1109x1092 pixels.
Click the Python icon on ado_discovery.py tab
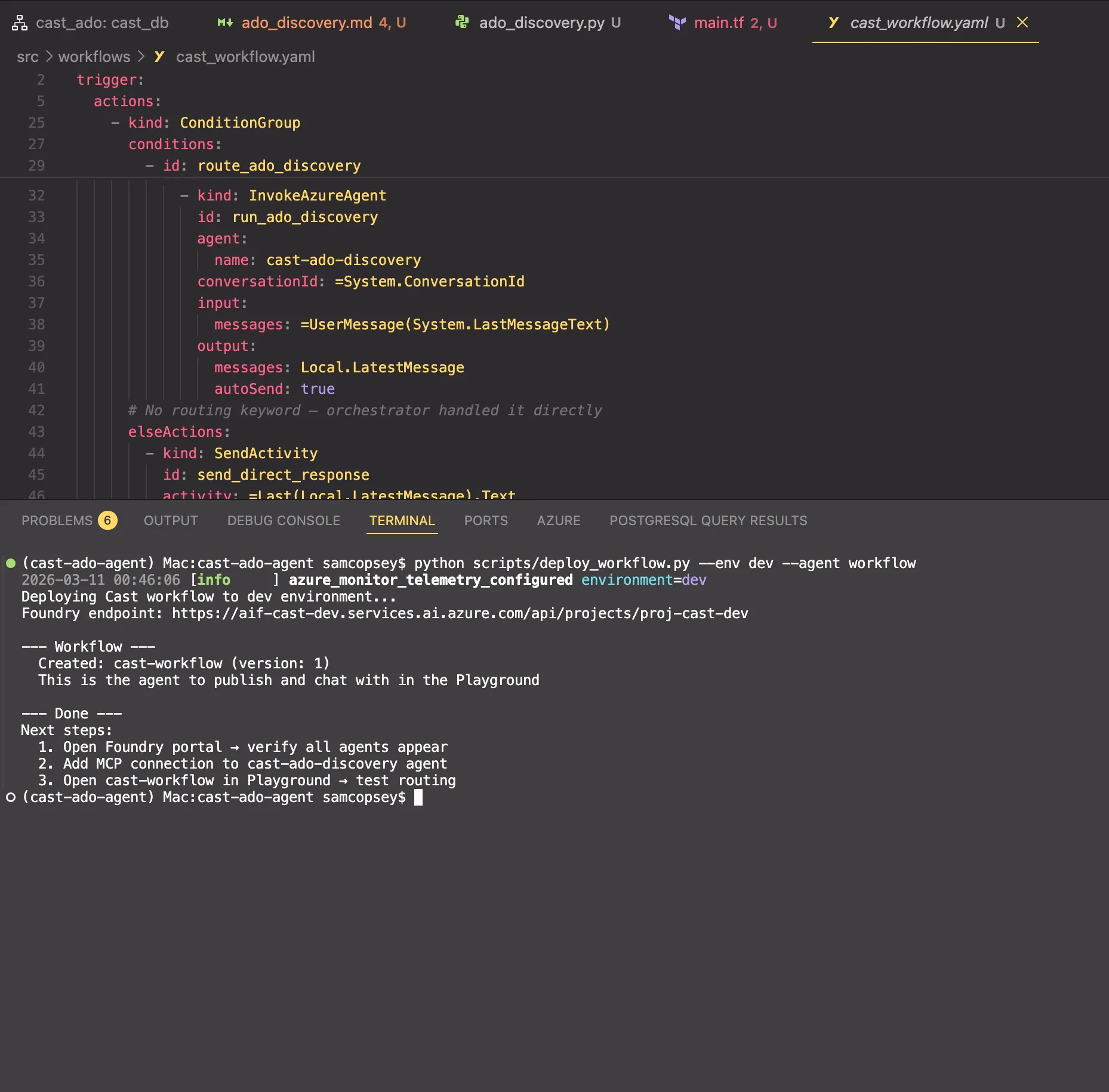pos(461,23)
